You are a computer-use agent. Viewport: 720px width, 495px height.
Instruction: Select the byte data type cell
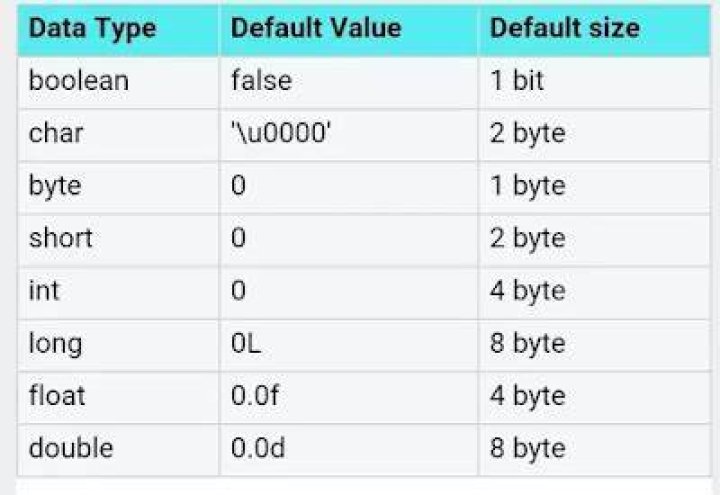(x=118, y=187)
